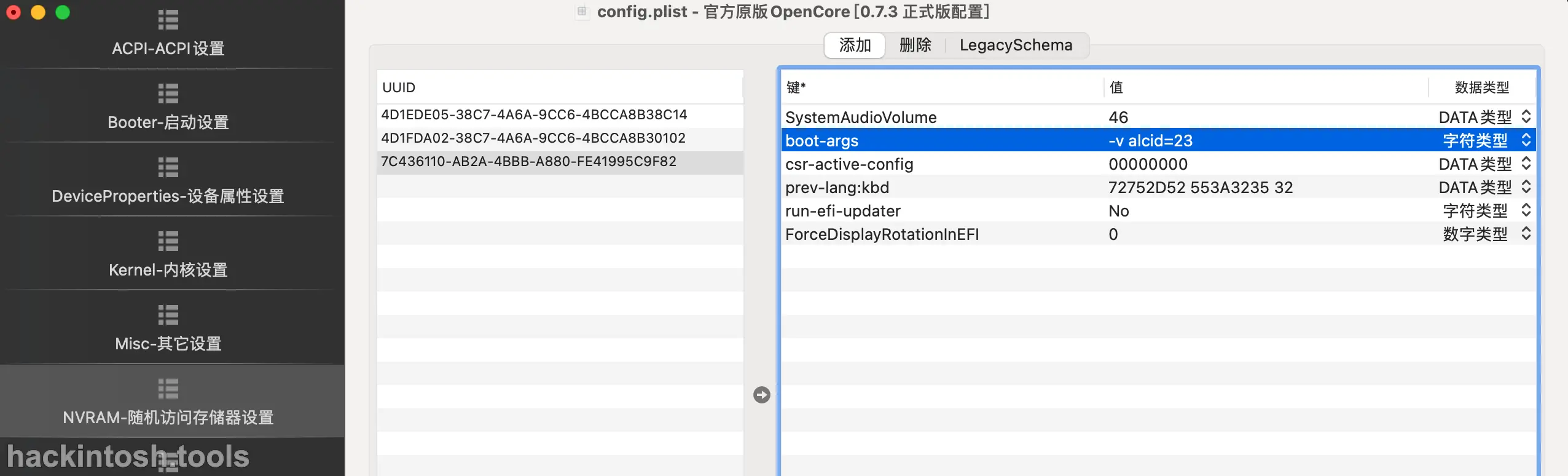The width and height of the screenshot is (1568, 476).
Task: Select the run-efi-updater key cell
Action: point(842,211)
